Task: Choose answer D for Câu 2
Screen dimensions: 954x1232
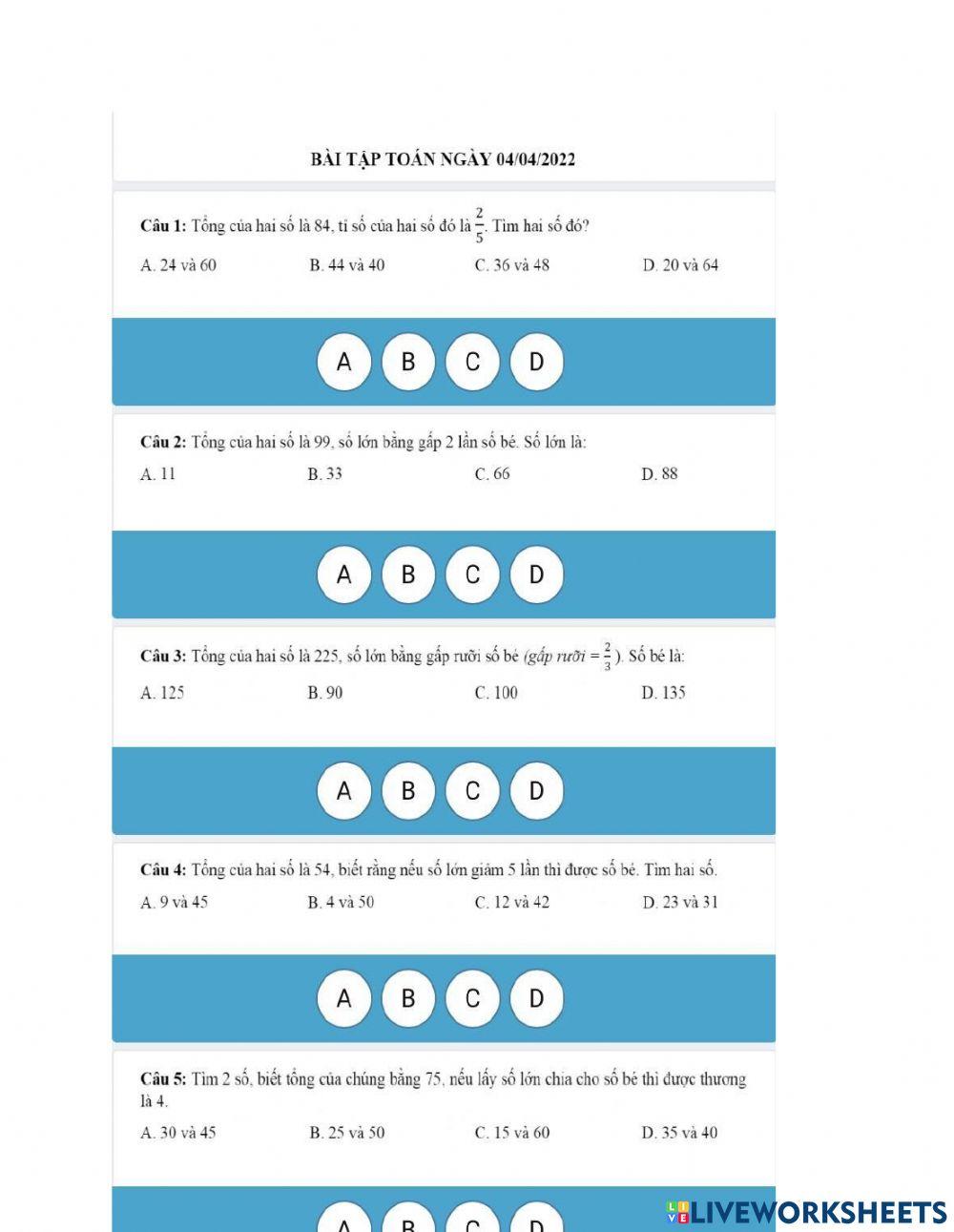Action: coord(536,574)
